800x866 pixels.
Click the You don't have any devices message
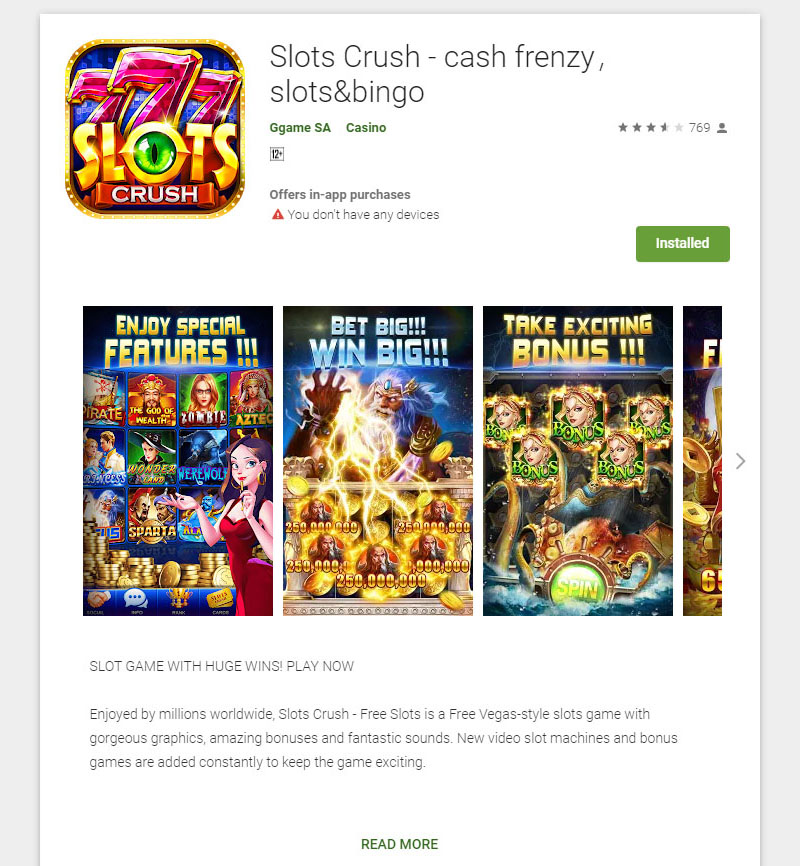tap(363, 214)
